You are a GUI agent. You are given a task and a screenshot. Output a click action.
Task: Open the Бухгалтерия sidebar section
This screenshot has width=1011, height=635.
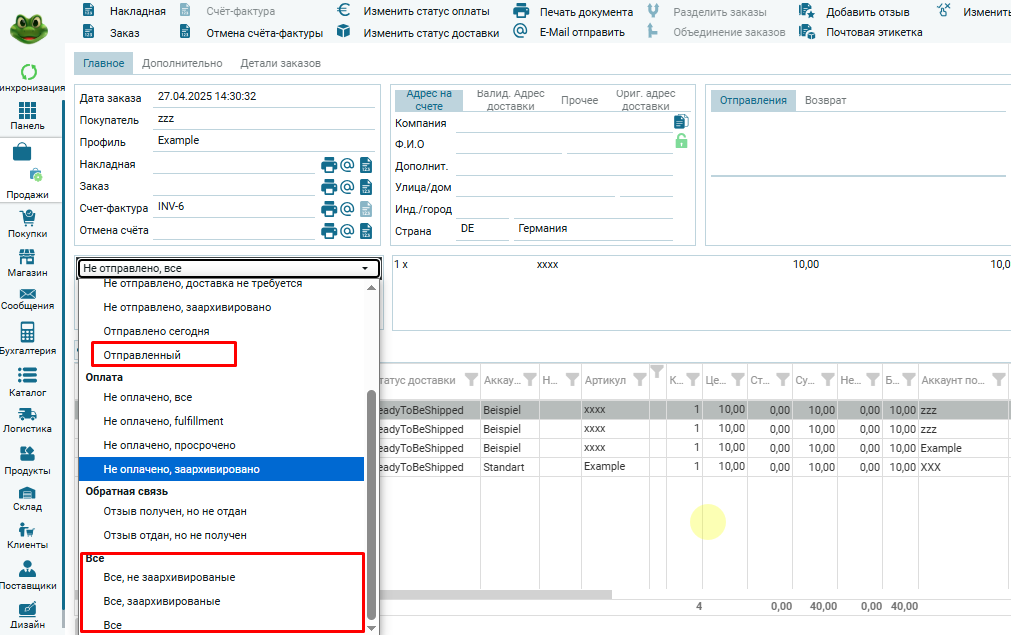[x=28, y=339]
